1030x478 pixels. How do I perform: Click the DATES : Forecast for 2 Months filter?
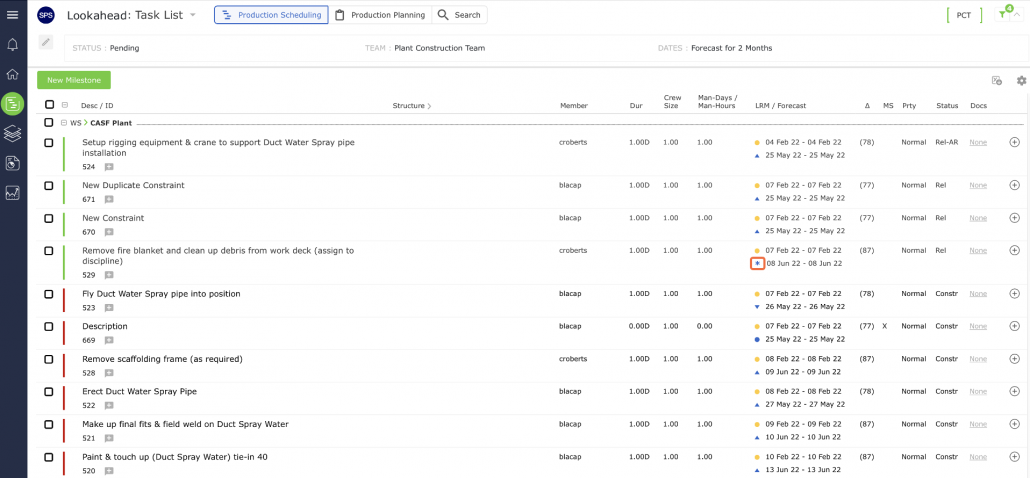[x=715, y=48]
